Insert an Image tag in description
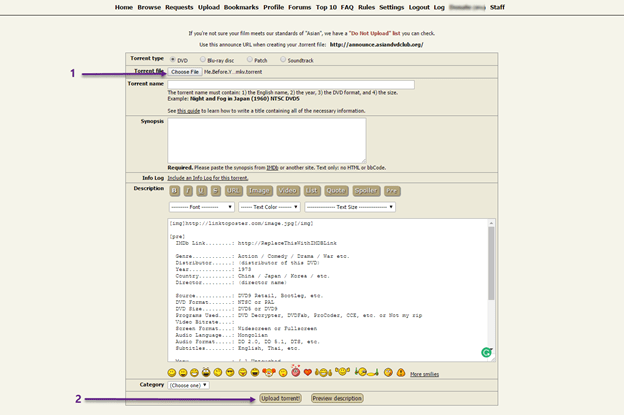624x415 pixels. coord(260,189)
